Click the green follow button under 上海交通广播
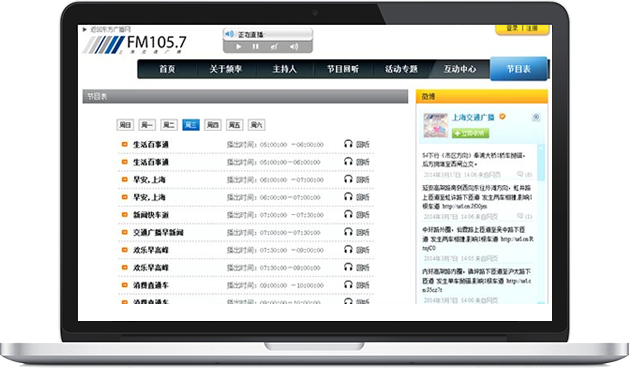Screen dimensions: 629x368 tap(471, 133)
